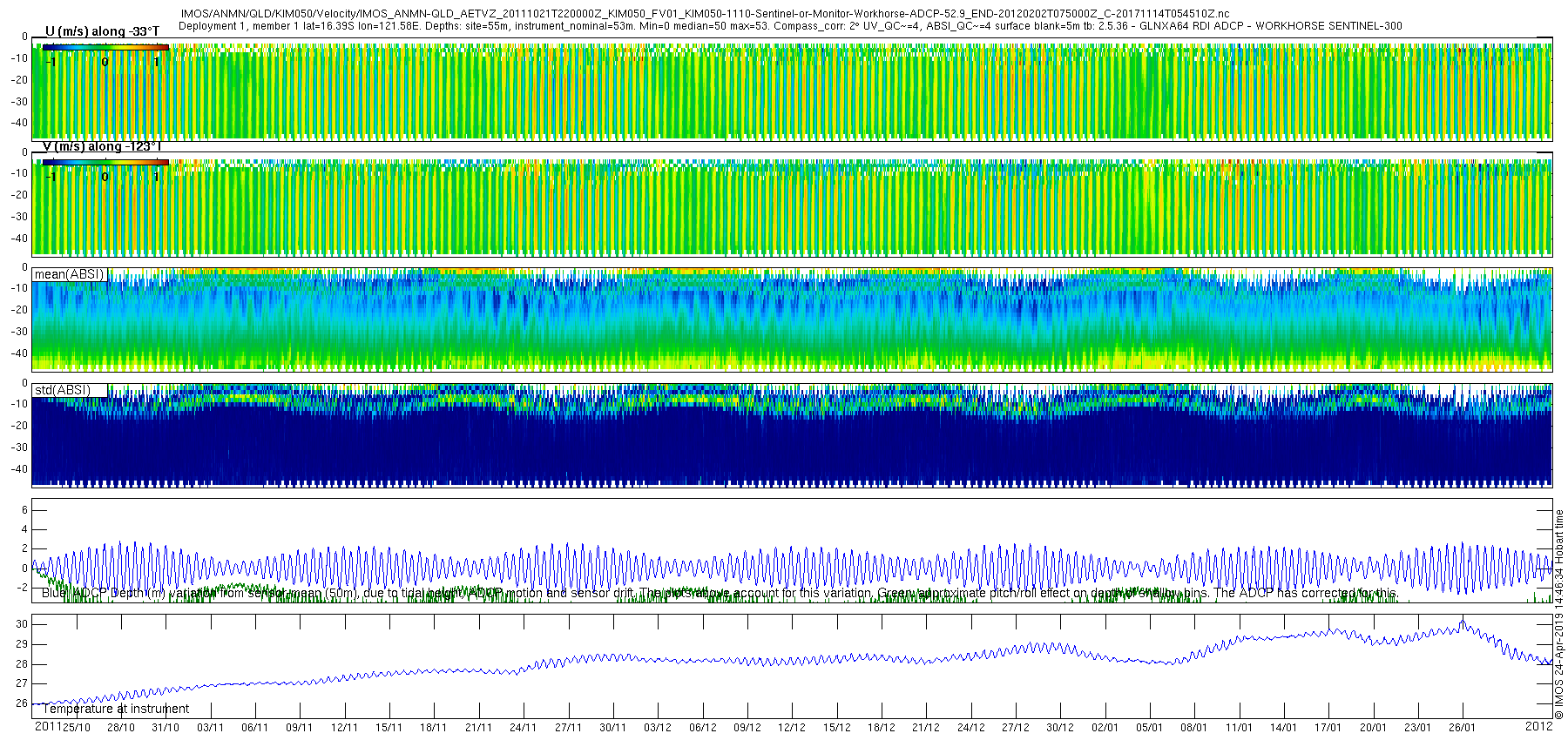Select the 'U (m/s) along -33°T' panel label
Image resolution: width=1568 pixels, height=740 pixels.
pyautogui.click(x=102, y=31)
